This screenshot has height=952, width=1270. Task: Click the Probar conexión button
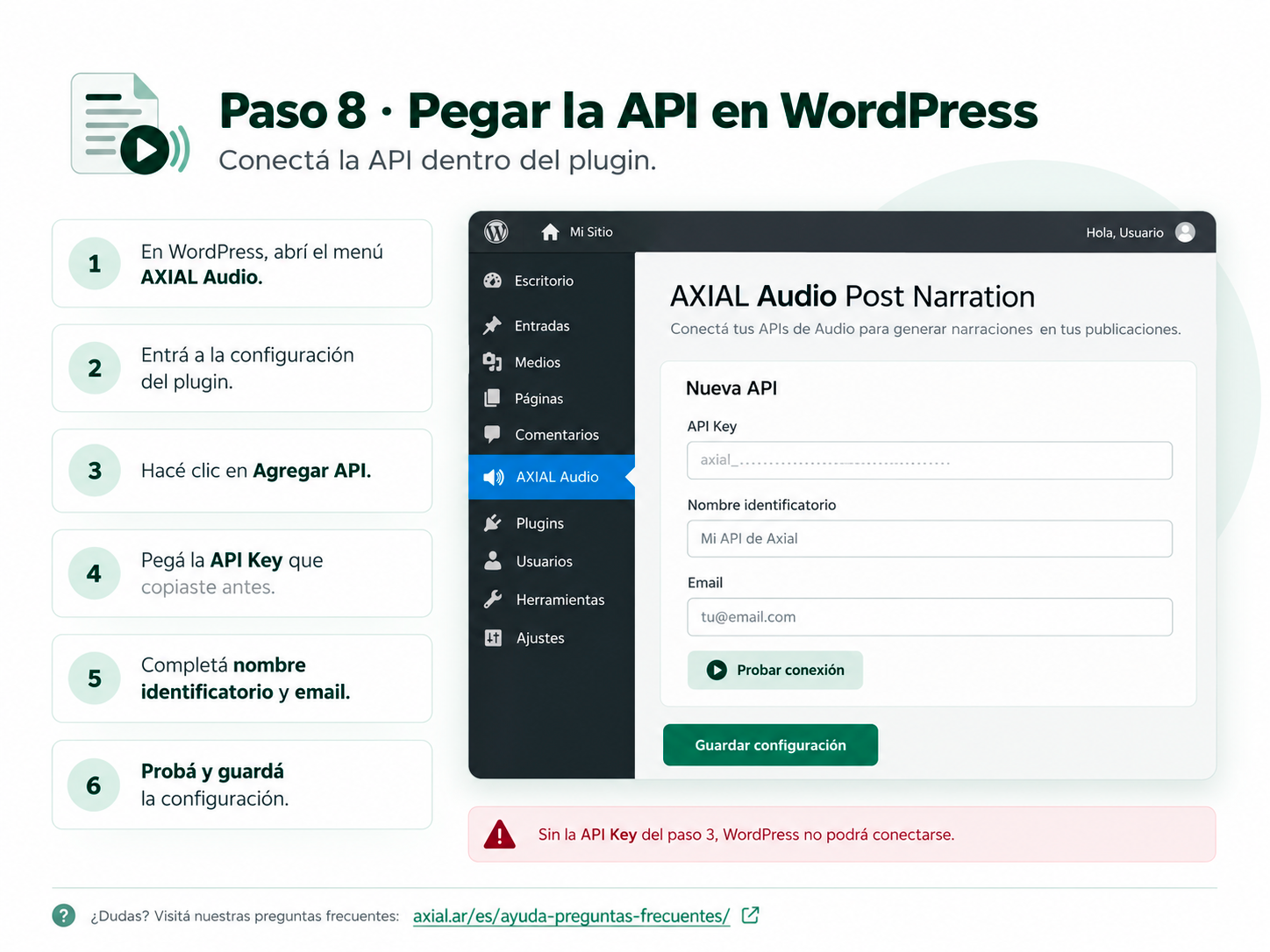point(775,670)
